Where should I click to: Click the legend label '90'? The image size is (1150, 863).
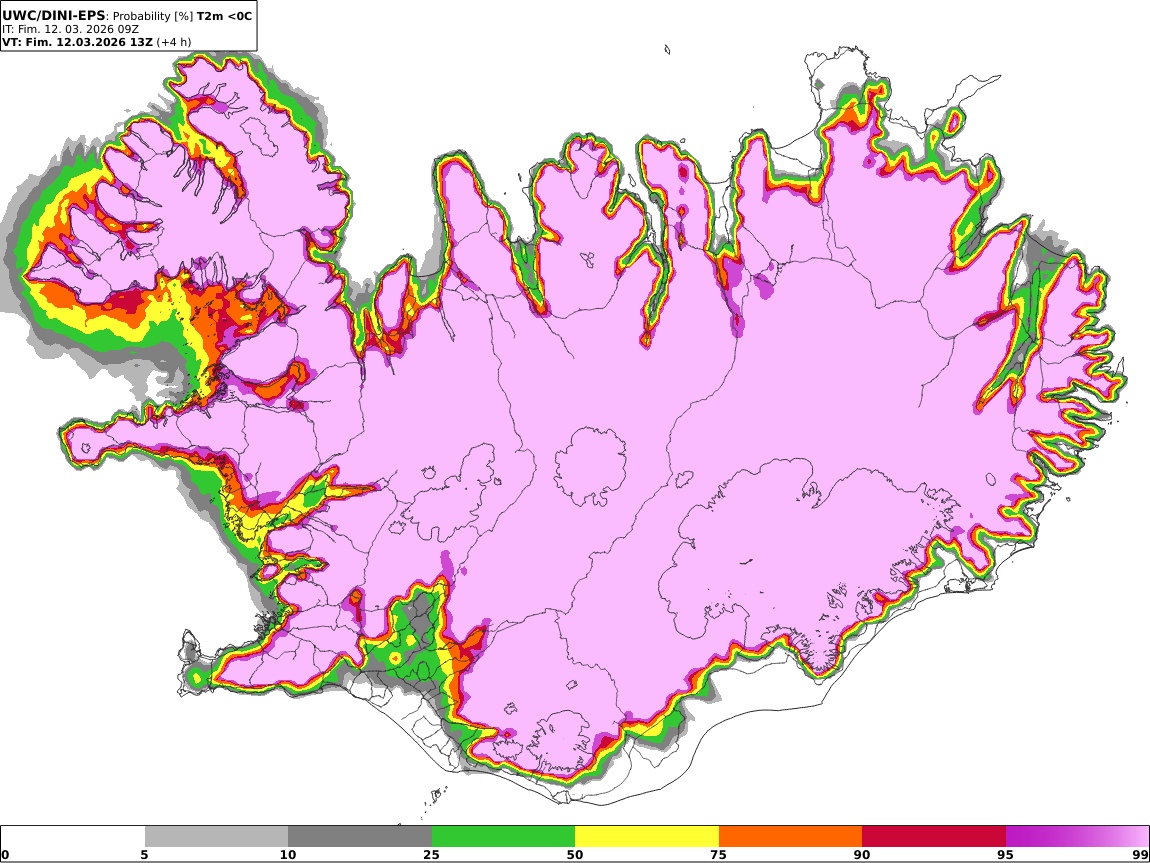(x=862, y=855)
